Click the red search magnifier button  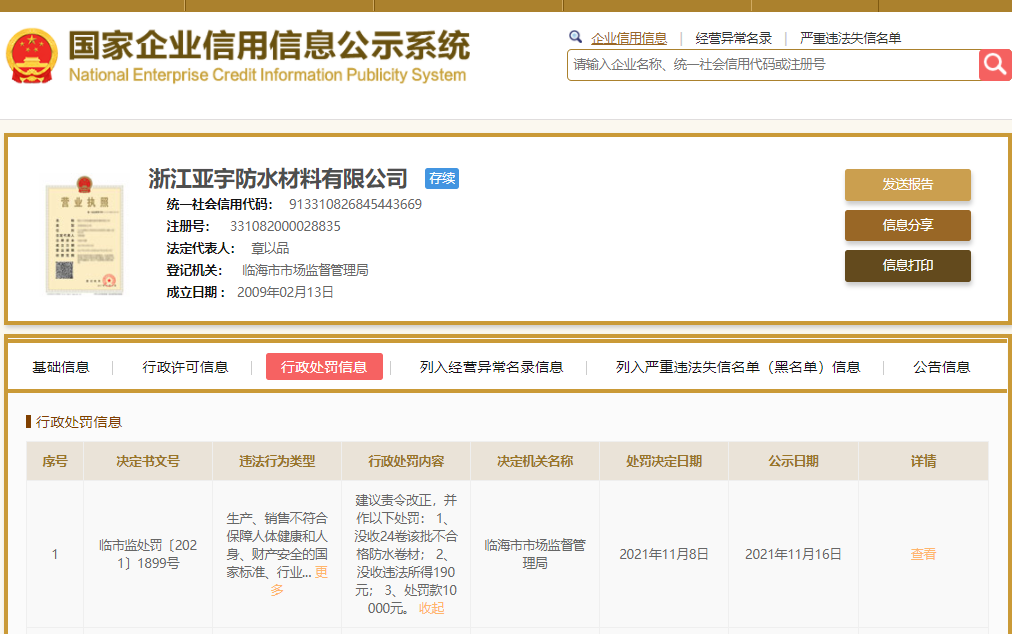click(x=995, y=65)
